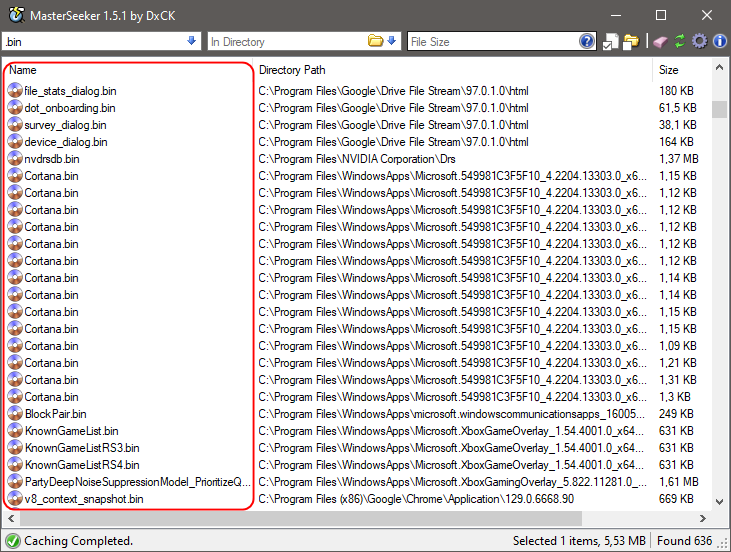Click the 61,5 KB size value

coord(678,108)
